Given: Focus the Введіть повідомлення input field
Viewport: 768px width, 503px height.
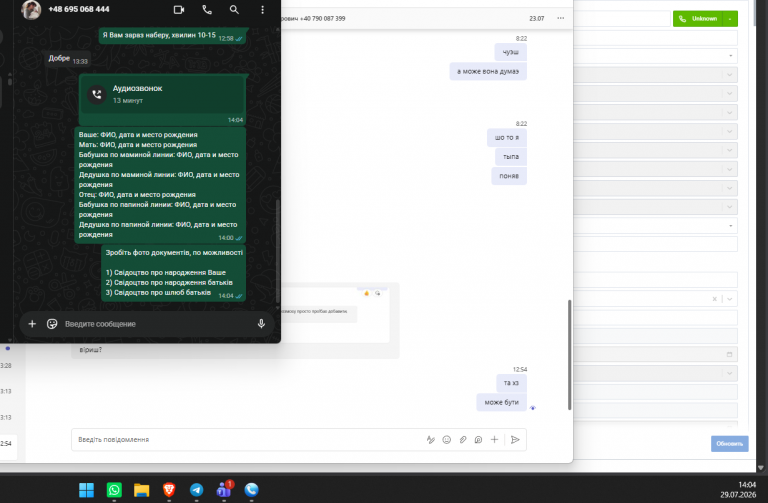Looking at the screenshot, I should [245, 440].
